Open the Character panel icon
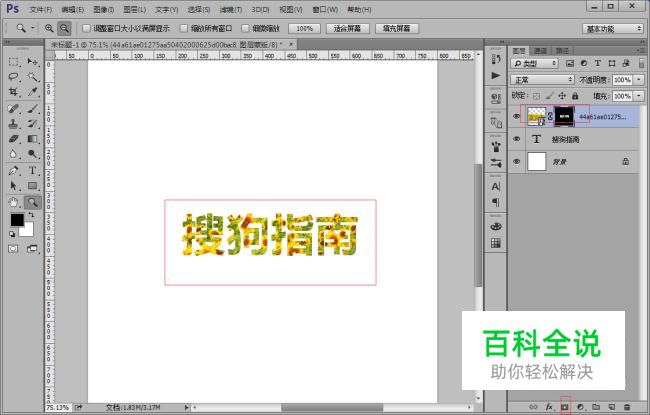Image resolution: width=650 pixels, height=415 pixels. pos(496,187)
